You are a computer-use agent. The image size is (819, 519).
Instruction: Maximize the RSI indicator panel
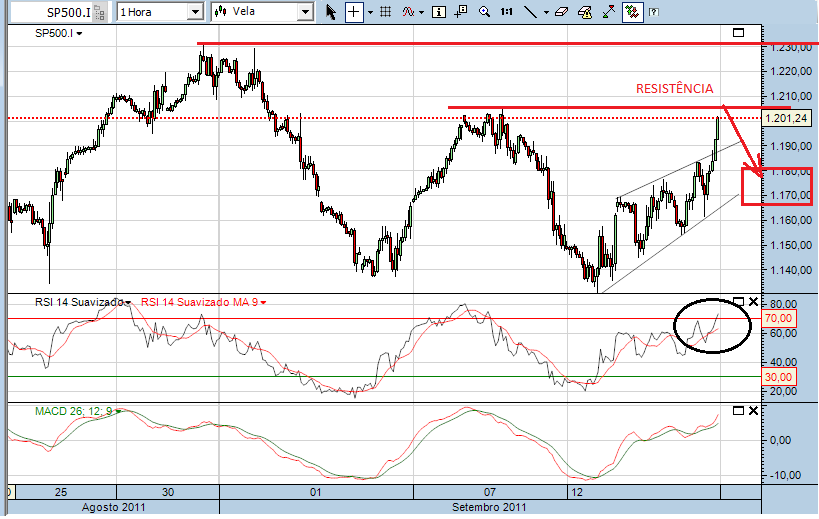click(x=739, y=301)
